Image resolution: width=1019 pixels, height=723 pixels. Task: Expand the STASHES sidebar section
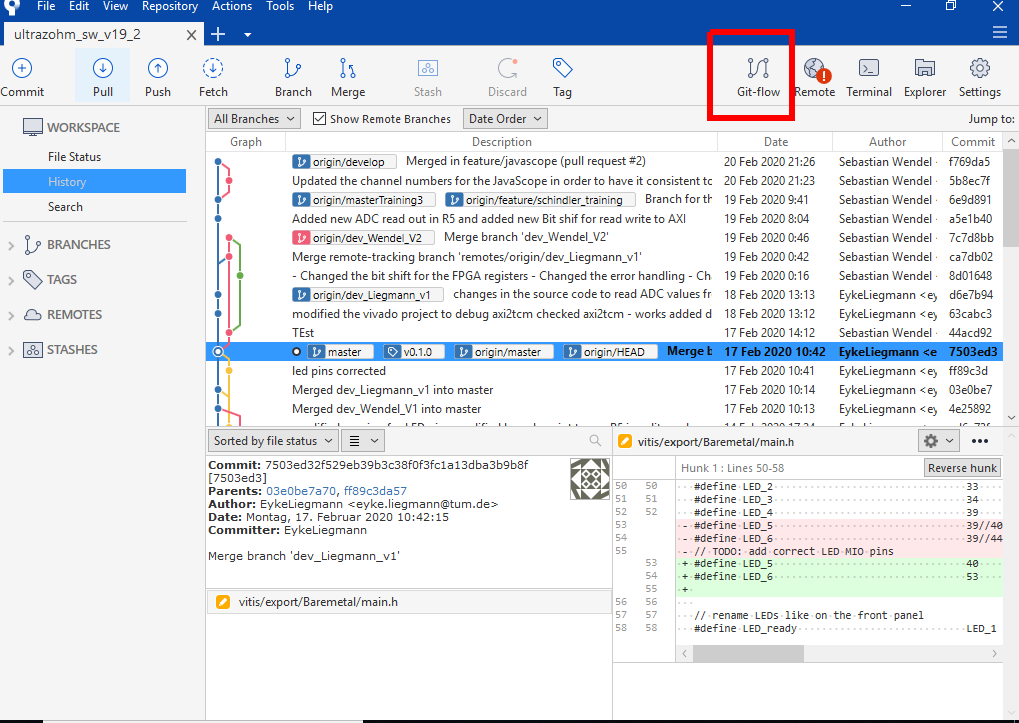click(x=12, y=350)
